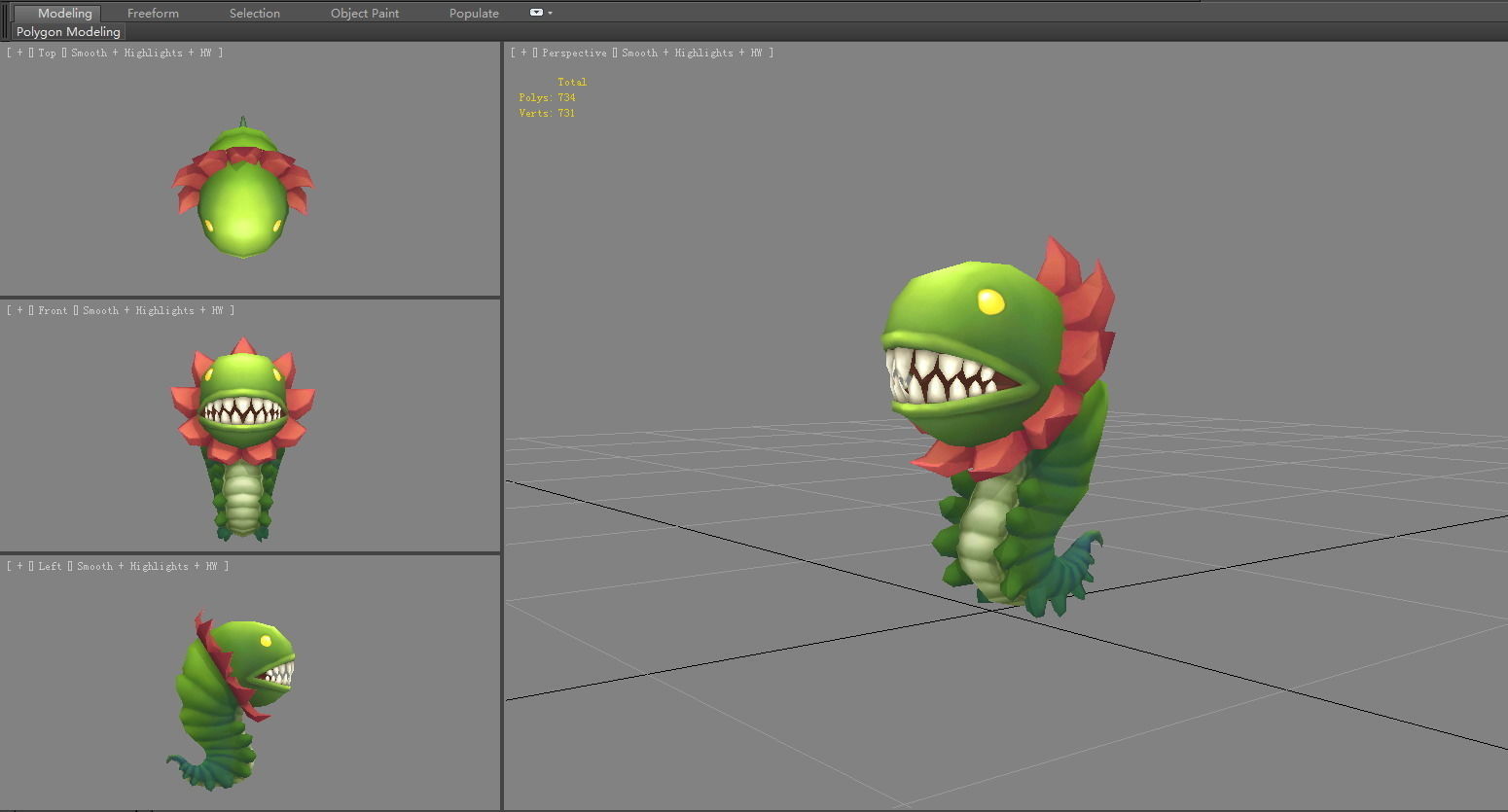Click the Perspective viewport name label
The image size is (1508, 812).
click(574, 53)
